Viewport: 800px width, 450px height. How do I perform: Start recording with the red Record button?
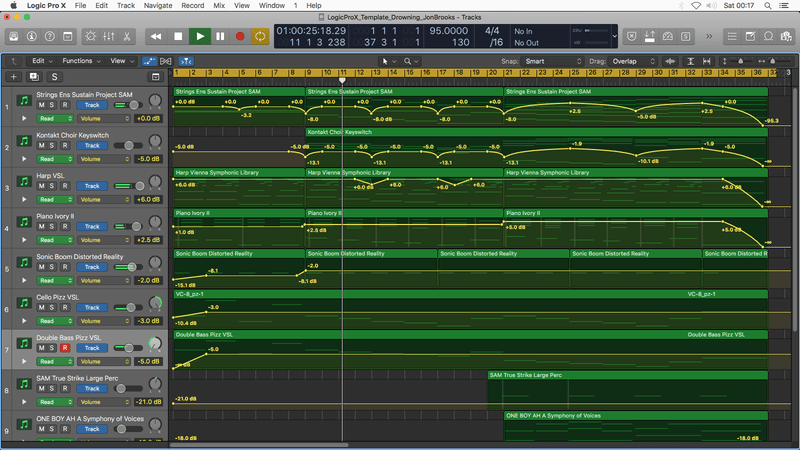click(x=240, y=36)
